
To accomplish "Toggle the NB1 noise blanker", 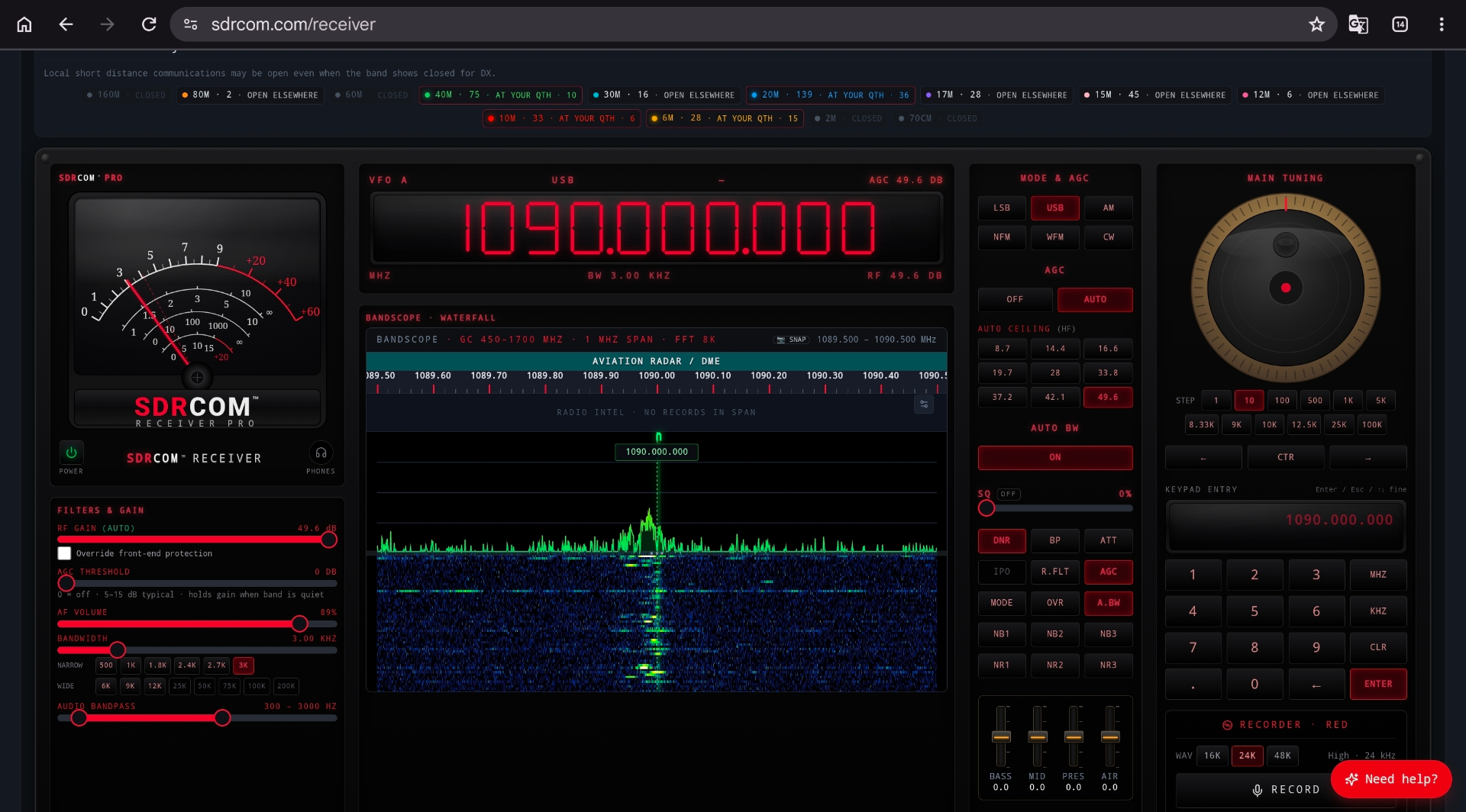I will click(x=1002, y=634).
